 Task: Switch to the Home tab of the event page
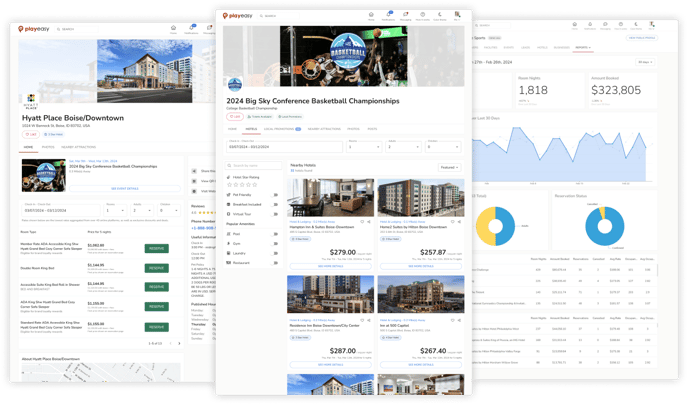point(233,129)
